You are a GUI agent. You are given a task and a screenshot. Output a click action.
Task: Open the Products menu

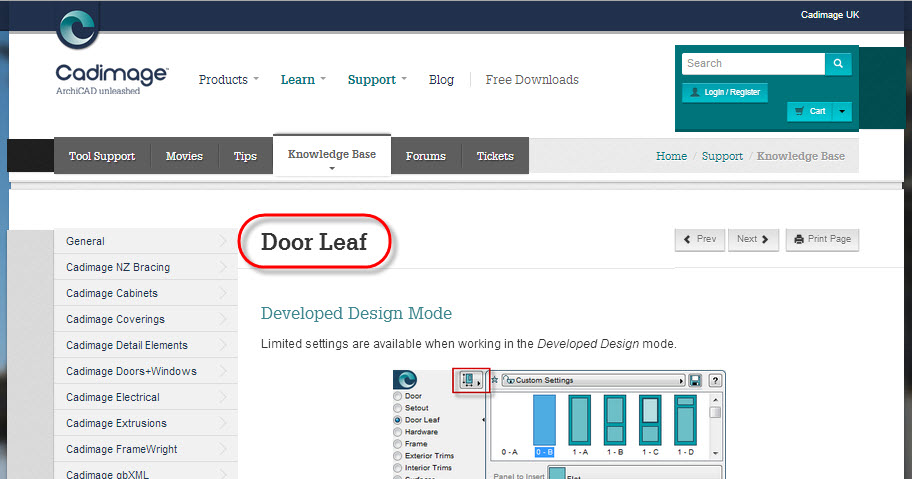[229, 80]
